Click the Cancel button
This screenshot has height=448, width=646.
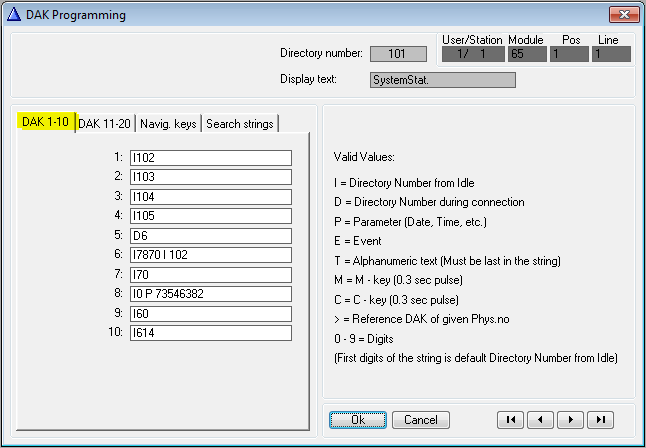421,420
